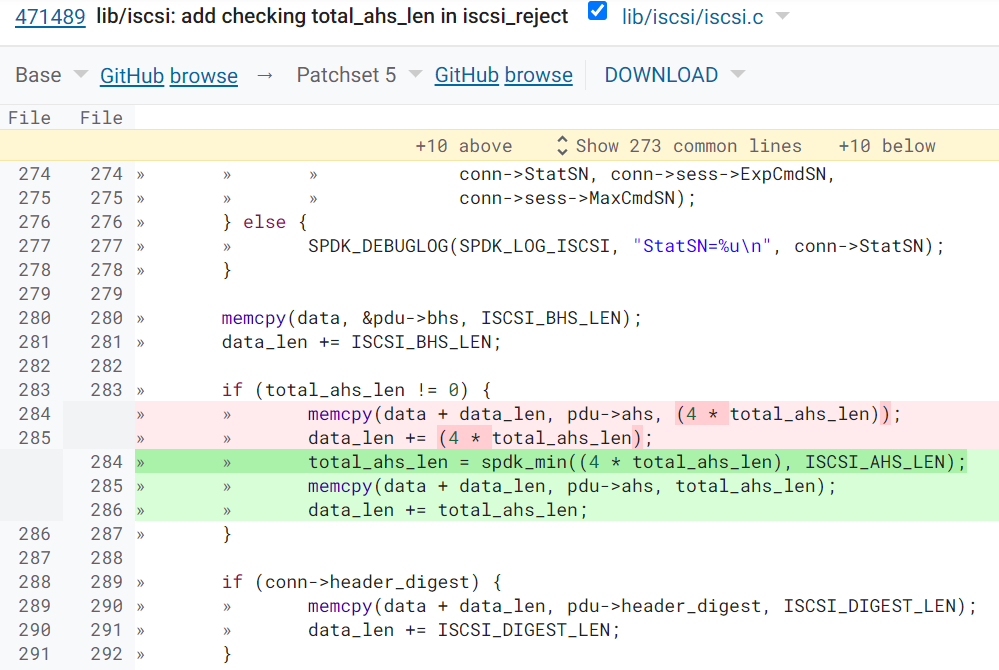The height and width of the screenshot is (670, 999).
Task: Select right line number 292
Action: (x=106, y=653)
